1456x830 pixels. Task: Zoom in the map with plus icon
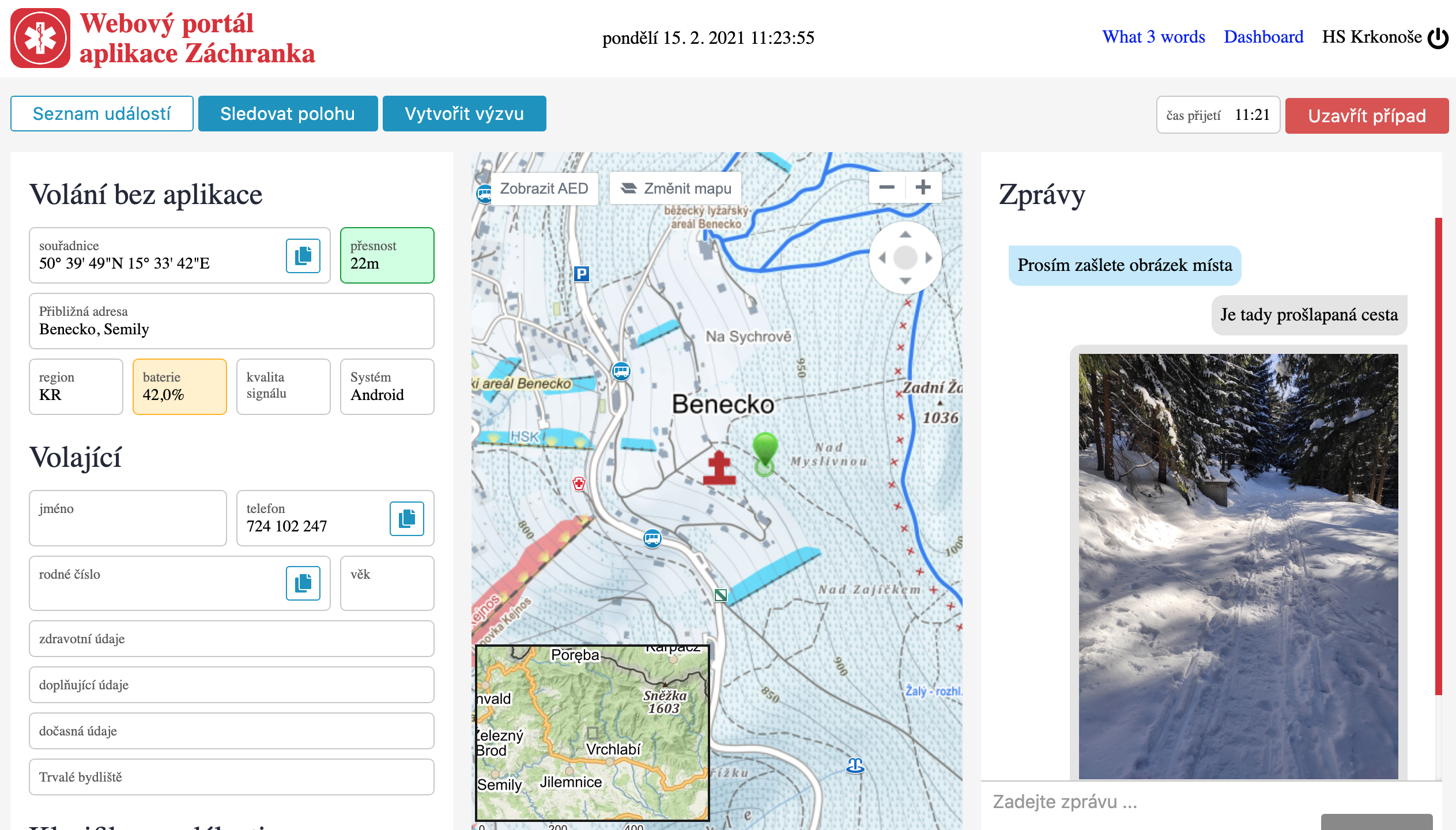(x=923, y=187)
